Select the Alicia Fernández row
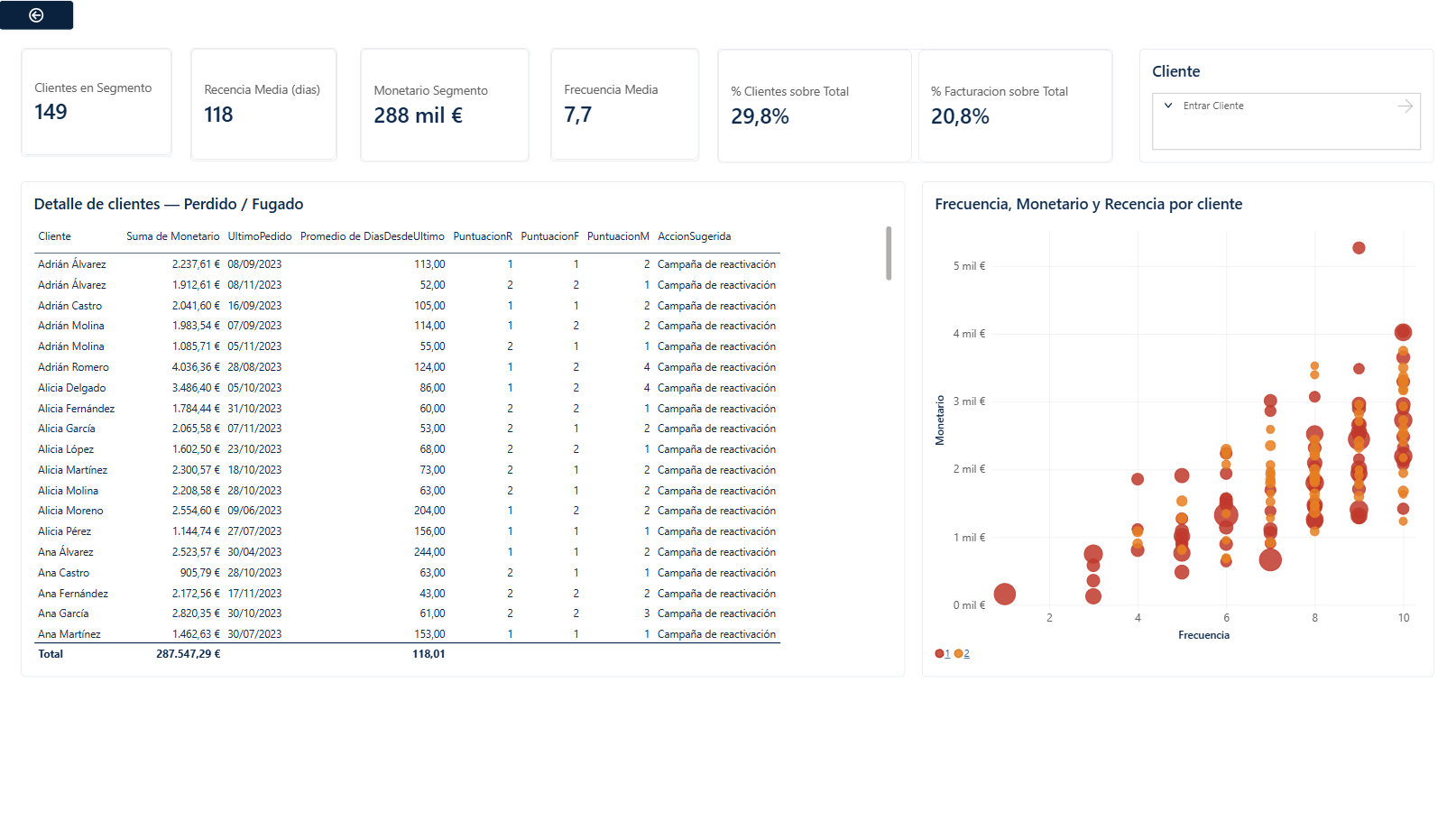The width and height of the screenshot is (1456, 821). [x=407, y=409]
